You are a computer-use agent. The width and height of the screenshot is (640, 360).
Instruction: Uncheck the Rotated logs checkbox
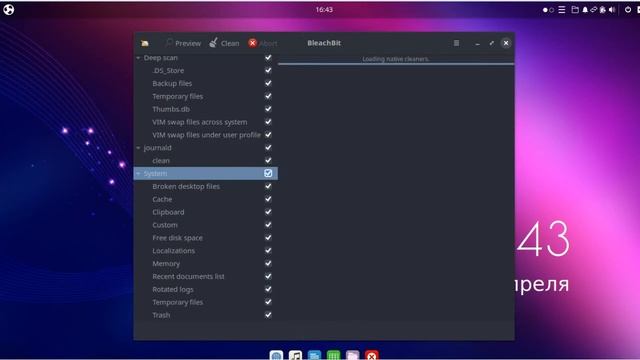point(268,289)
